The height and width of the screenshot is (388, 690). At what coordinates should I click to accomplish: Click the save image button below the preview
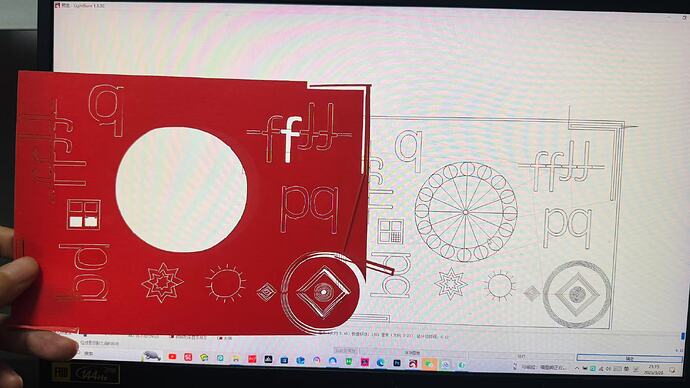pos(413,352)
